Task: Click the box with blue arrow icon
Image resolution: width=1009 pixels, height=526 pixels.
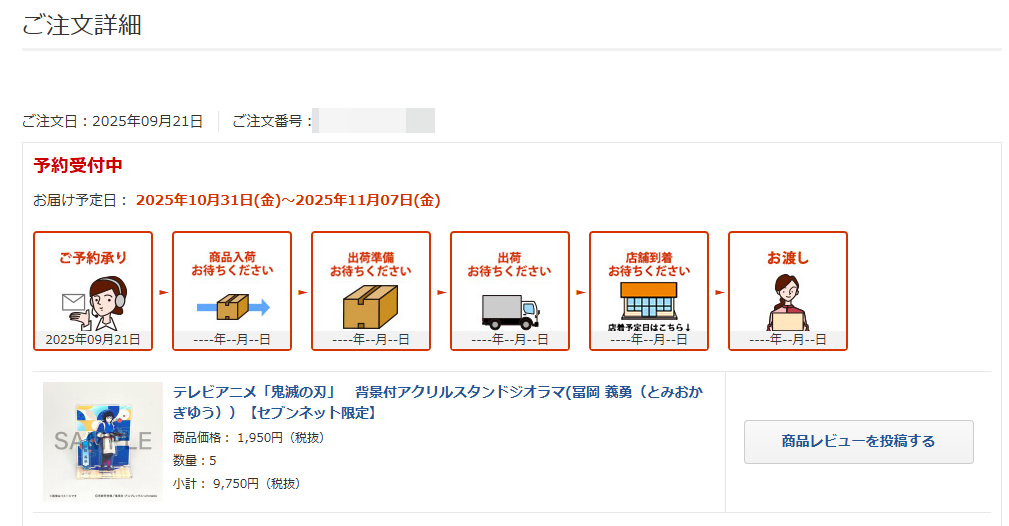Action: 232,306
